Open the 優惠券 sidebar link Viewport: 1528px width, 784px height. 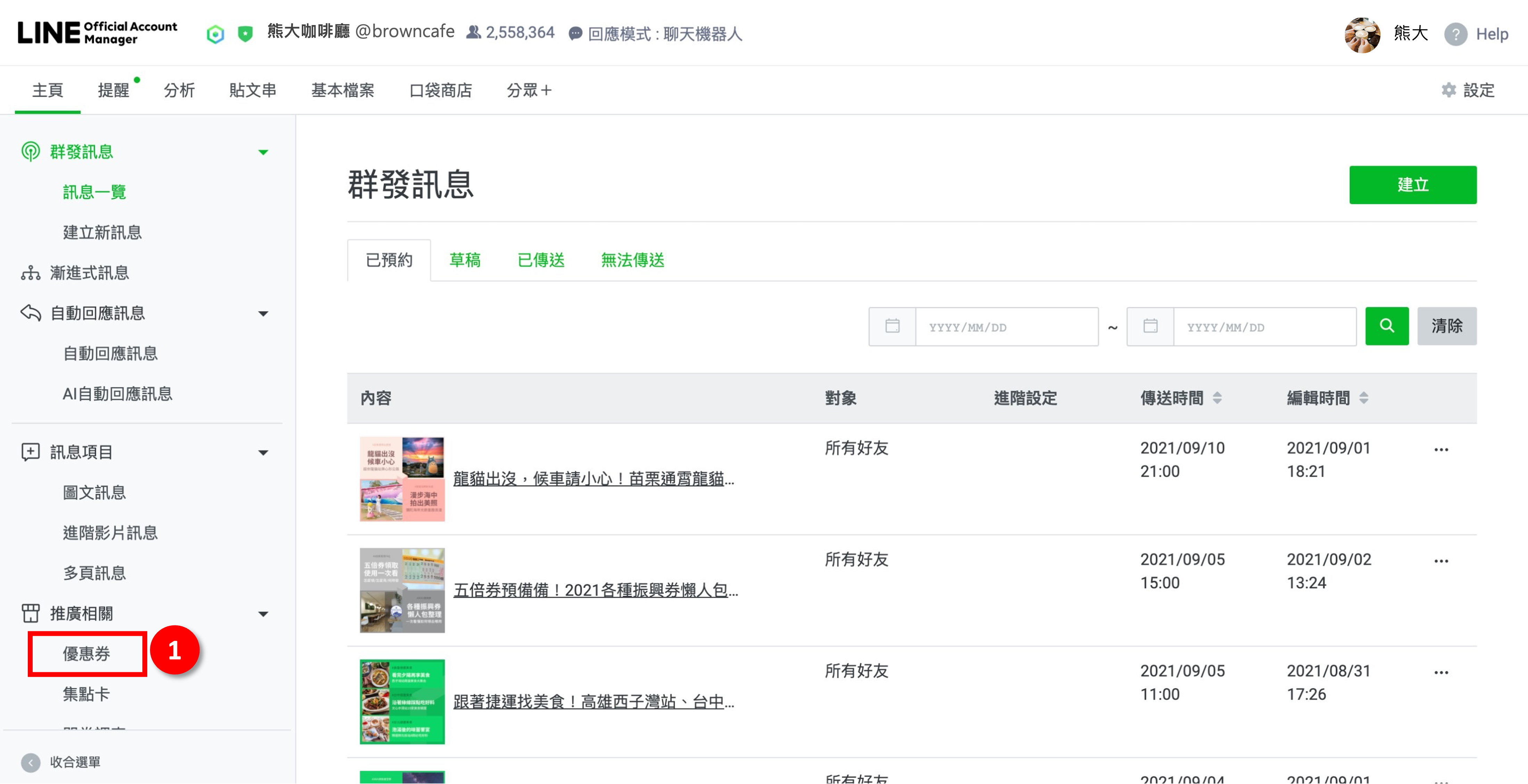86,654
